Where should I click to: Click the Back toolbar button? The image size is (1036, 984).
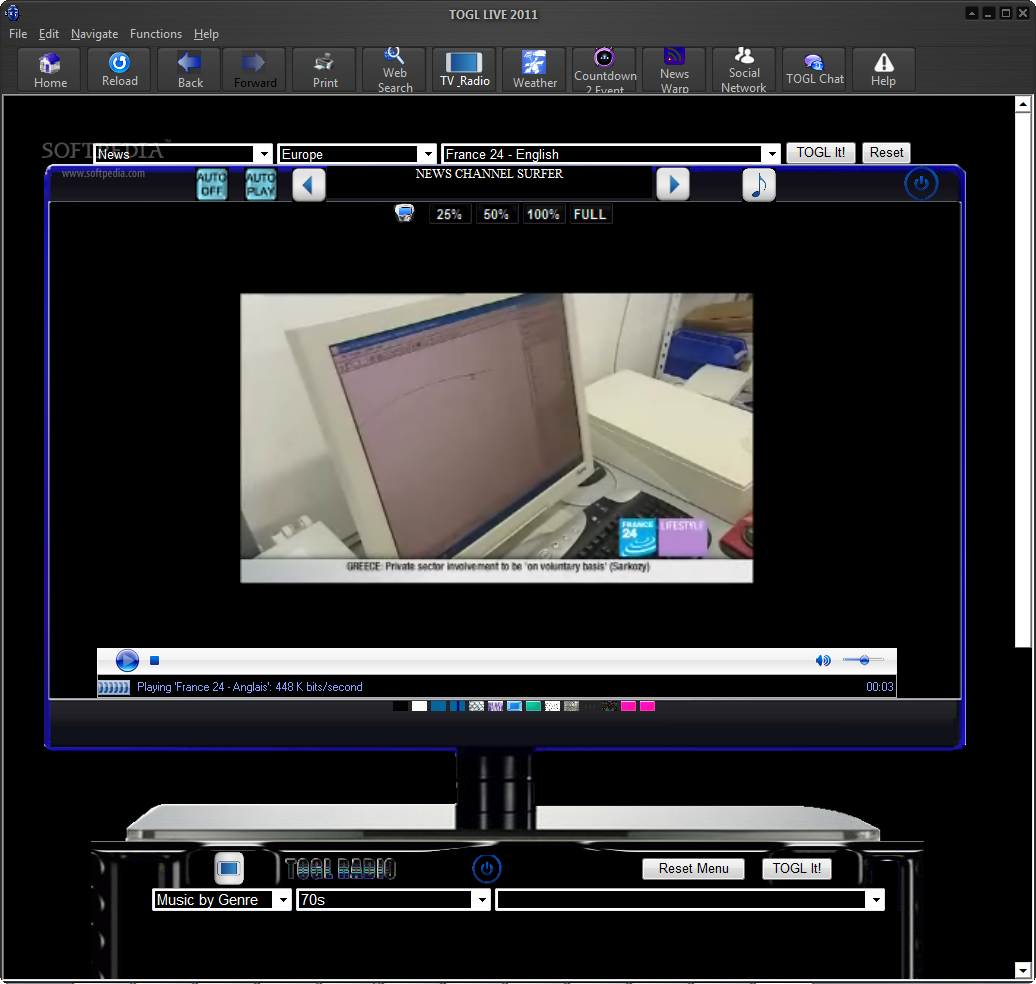pyautogui.click(x=190, y=70)
